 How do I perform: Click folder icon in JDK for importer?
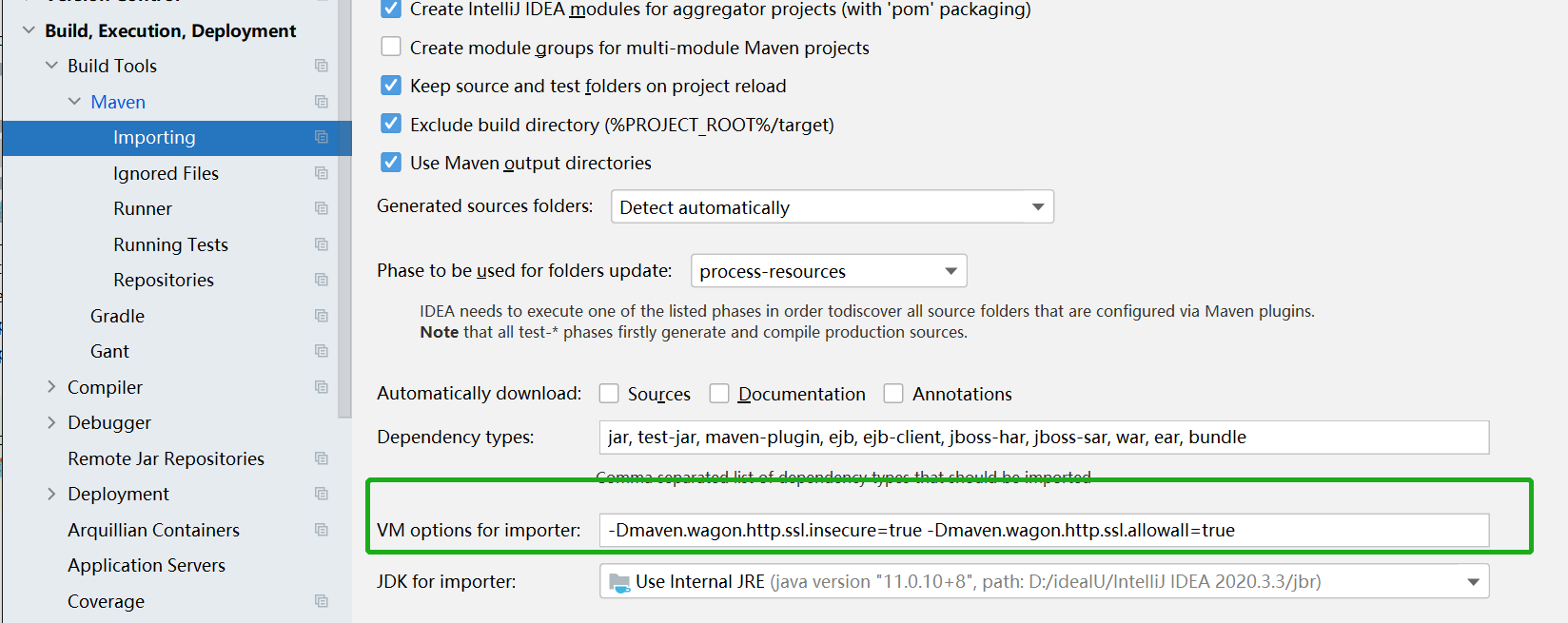coord(619,582)
